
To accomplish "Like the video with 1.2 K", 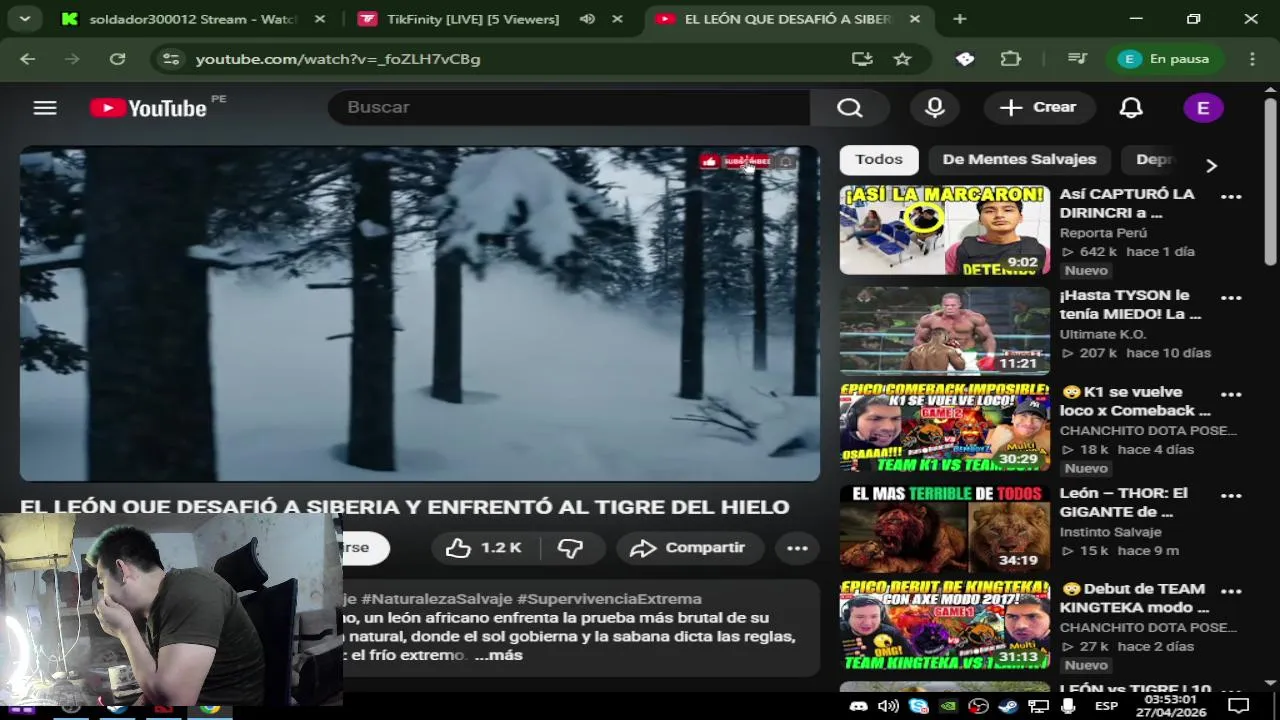I will (484, 548).
